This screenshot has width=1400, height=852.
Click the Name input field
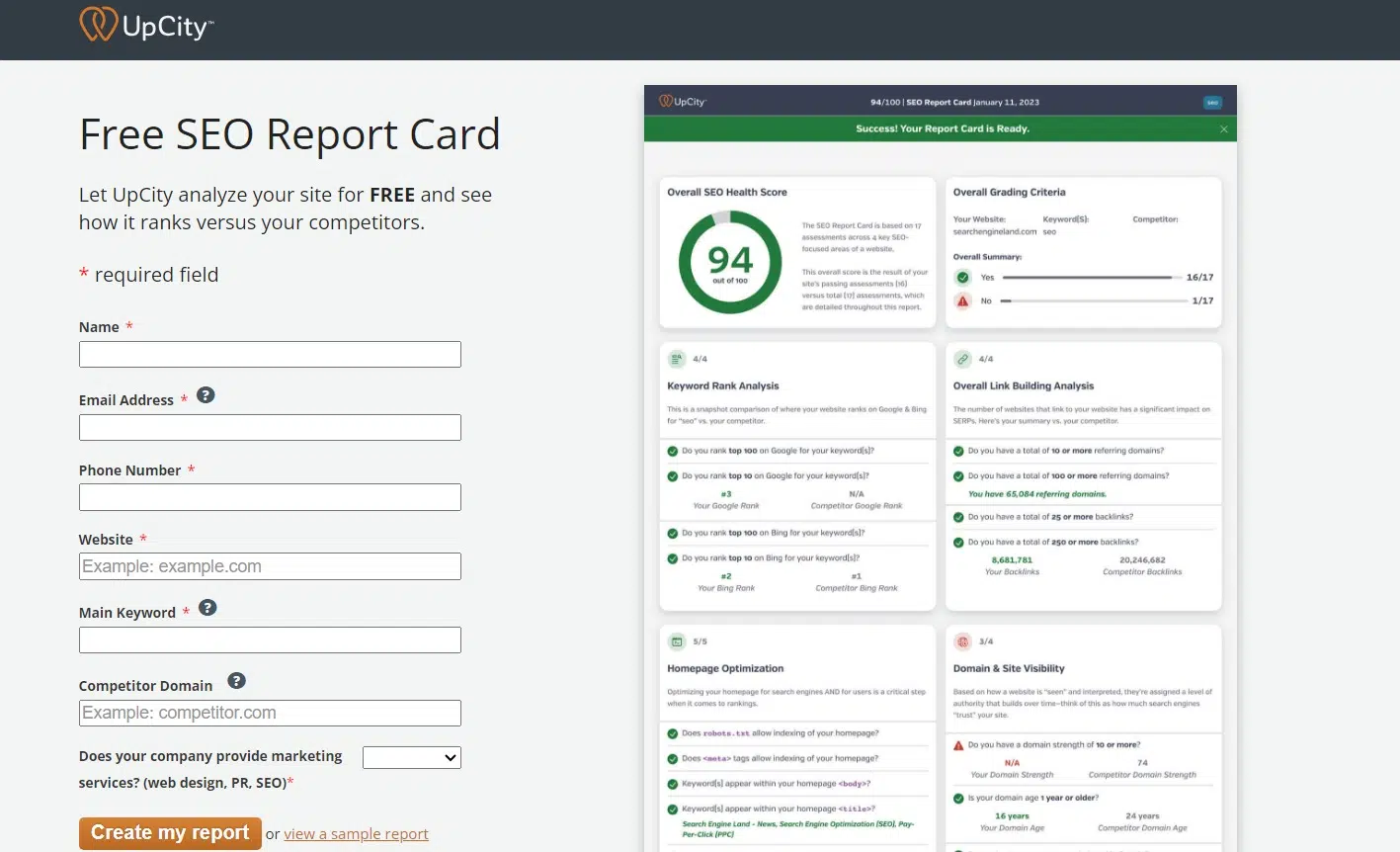pos(270,355)
